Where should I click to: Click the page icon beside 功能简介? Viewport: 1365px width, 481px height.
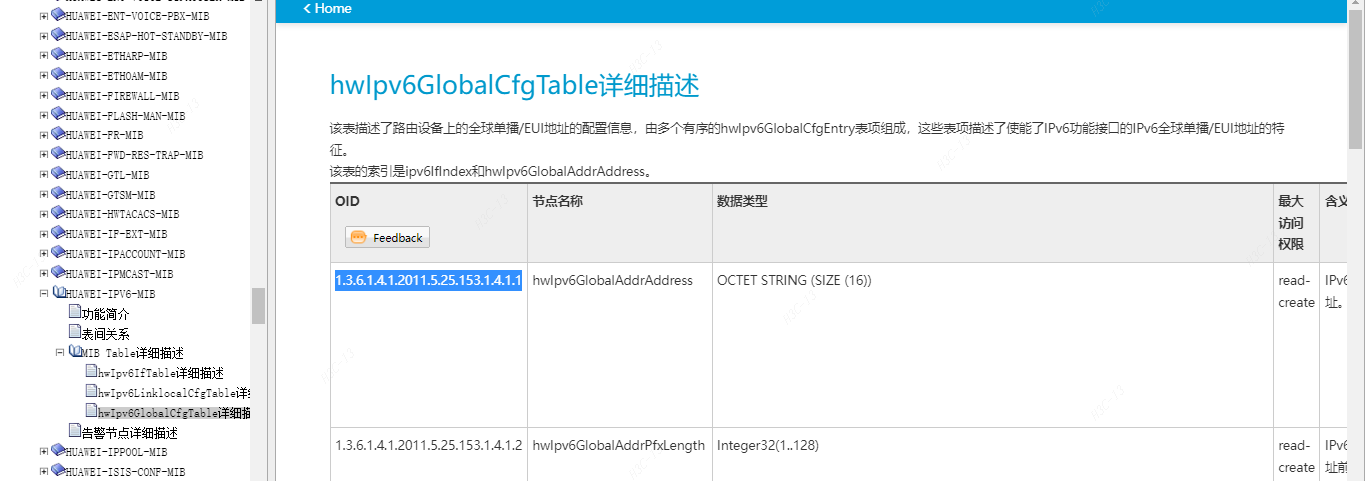tap(74, 313)
